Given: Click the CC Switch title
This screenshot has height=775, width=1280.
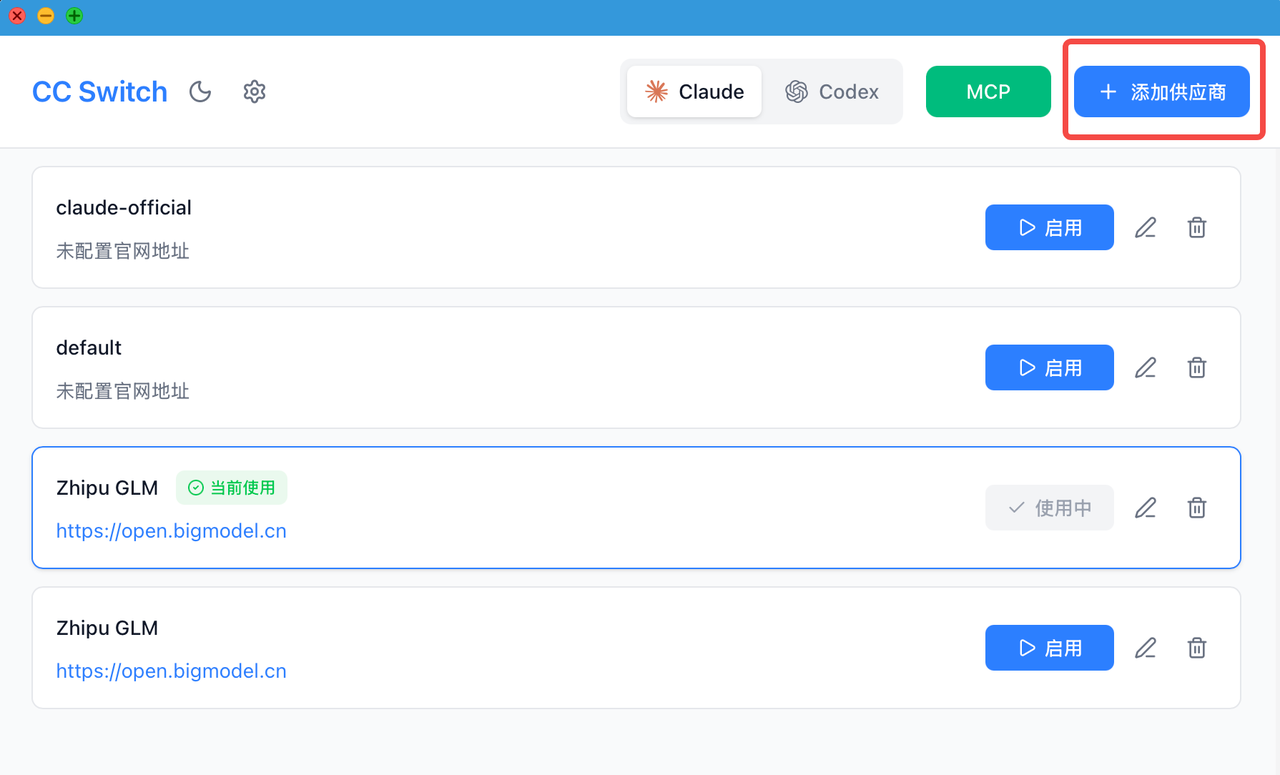Looking at the screenshot, I should pos(100,92).
